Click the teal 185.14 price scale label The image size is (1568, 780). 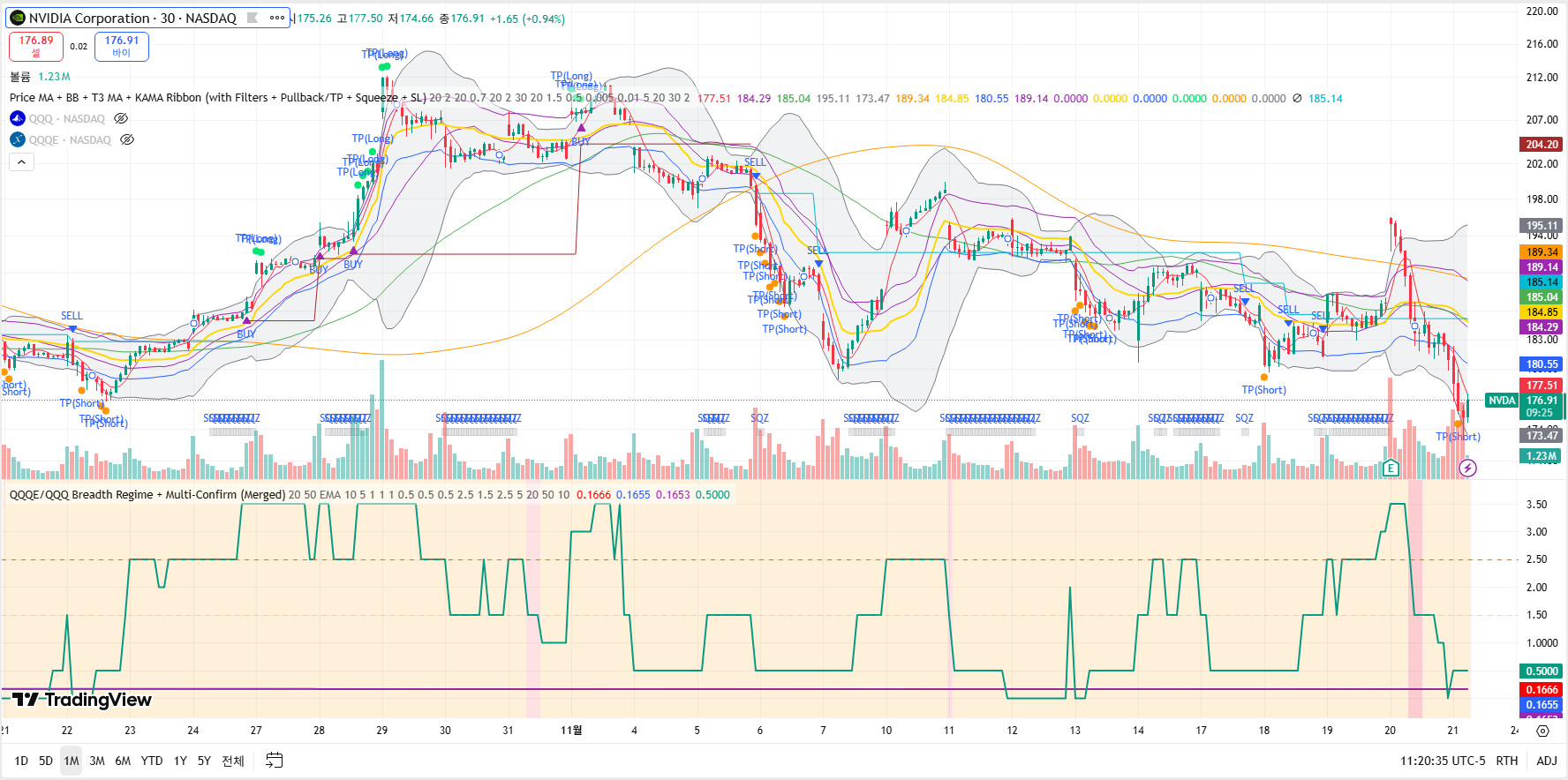[x=1542, y=282]
